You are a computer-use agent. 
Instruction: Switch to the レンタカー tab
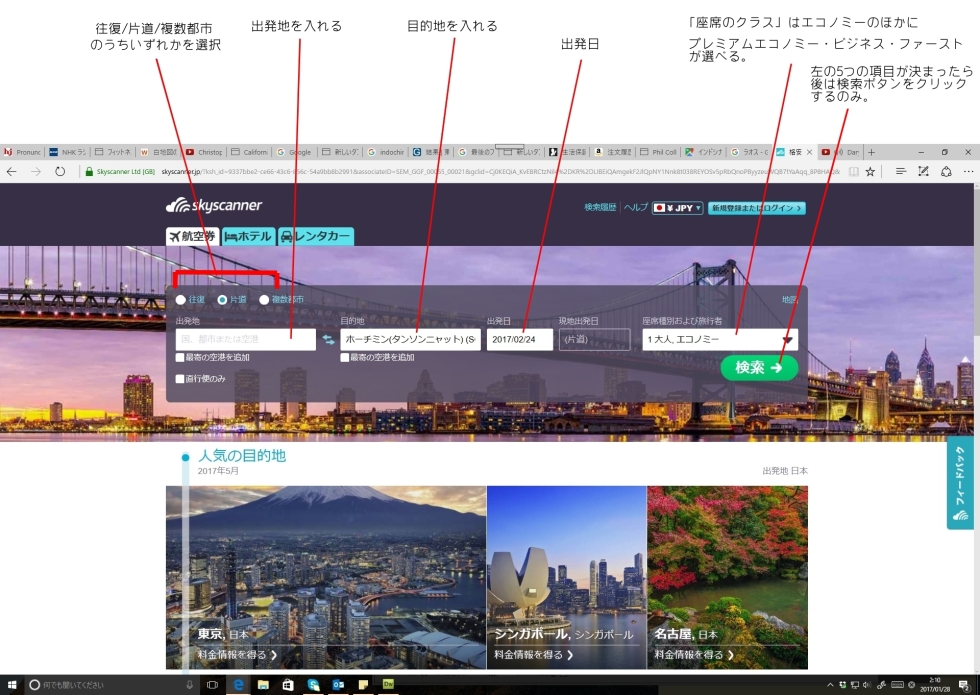pyautogui.click(x=316, y=237)
